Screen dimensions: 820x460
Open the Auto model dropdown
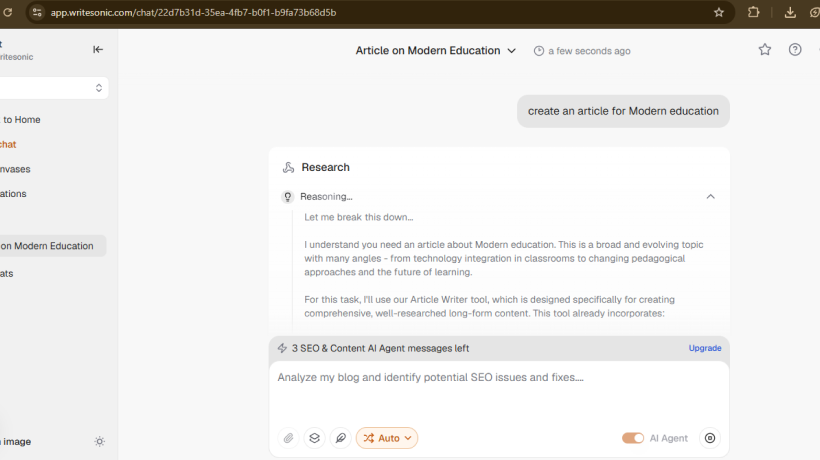click(387, 438)
